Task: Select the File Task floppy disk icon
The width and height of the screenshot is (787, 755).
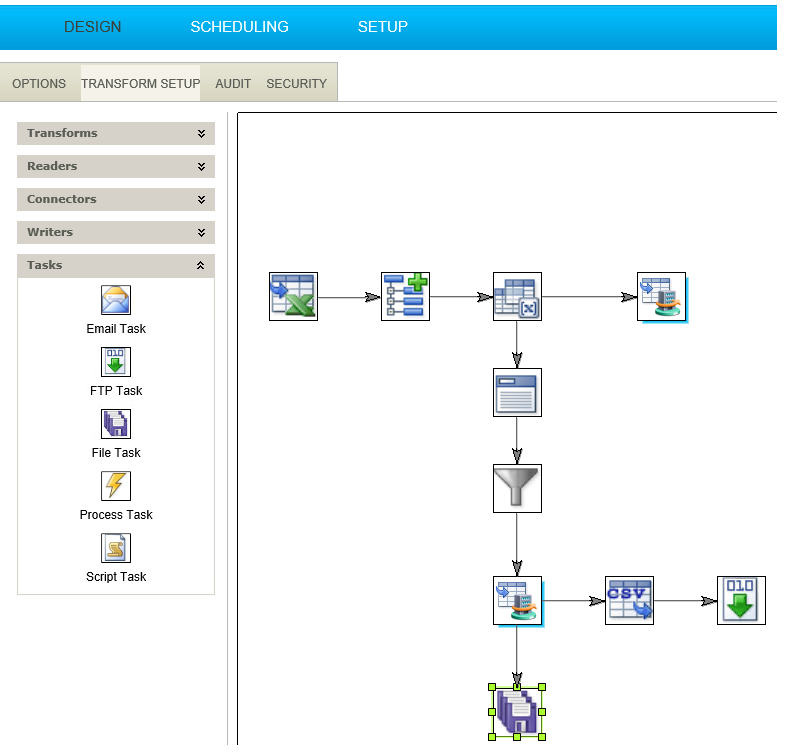Action: (x=116, y=424)
